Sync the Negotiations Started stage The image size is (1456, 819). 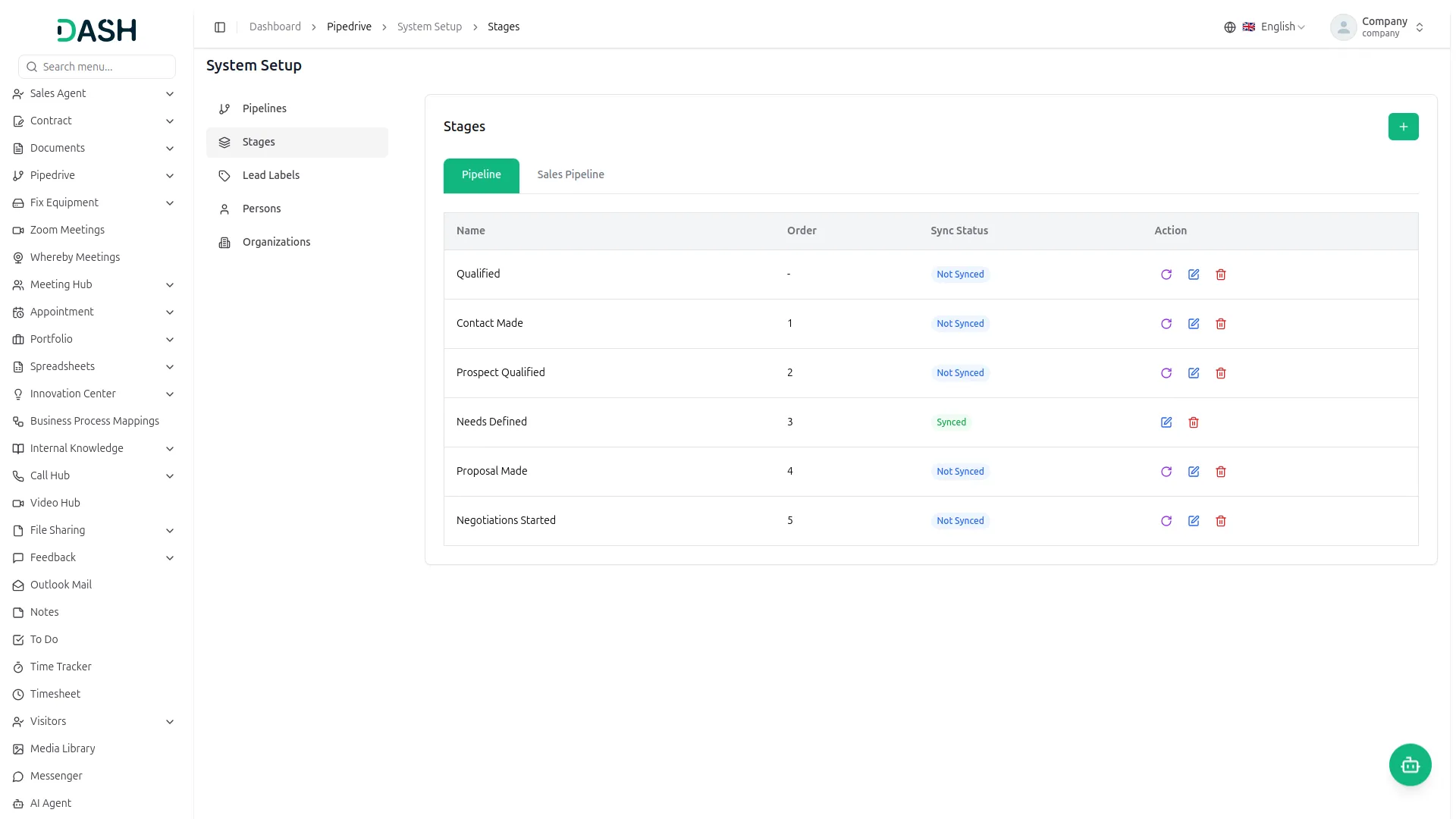(x=1166, y=521)
